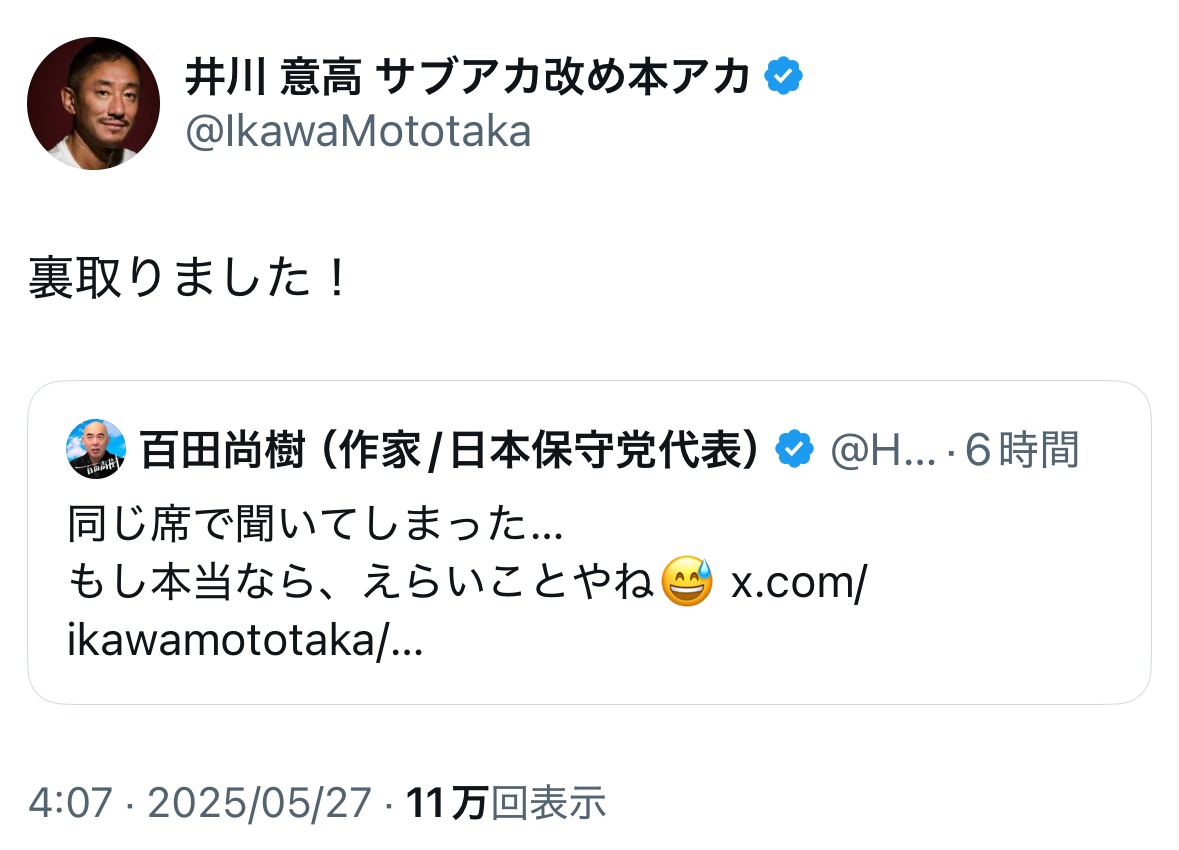Open the 11万回表示 view count

click(x=505, y=802)
